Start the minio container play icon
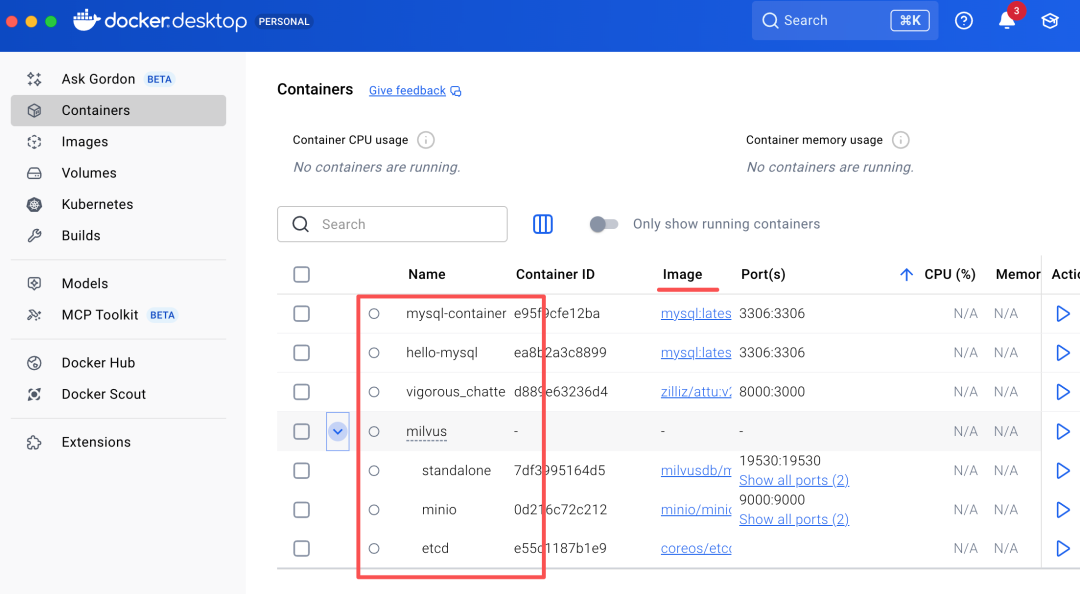1080x594 pixels. click(x=1063, y=510)
